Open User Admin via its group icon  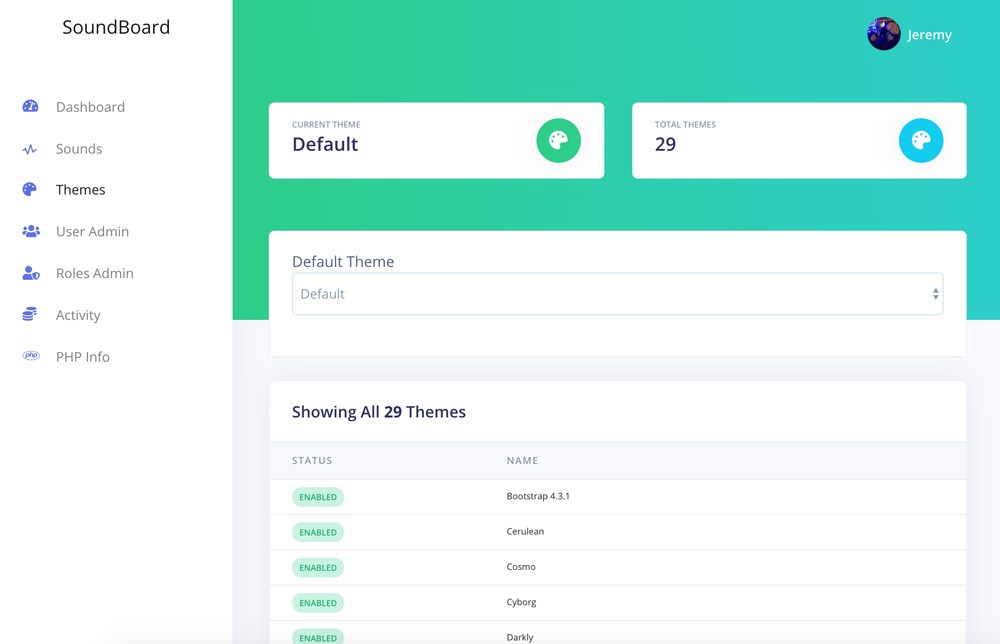[x=29, y=231]
